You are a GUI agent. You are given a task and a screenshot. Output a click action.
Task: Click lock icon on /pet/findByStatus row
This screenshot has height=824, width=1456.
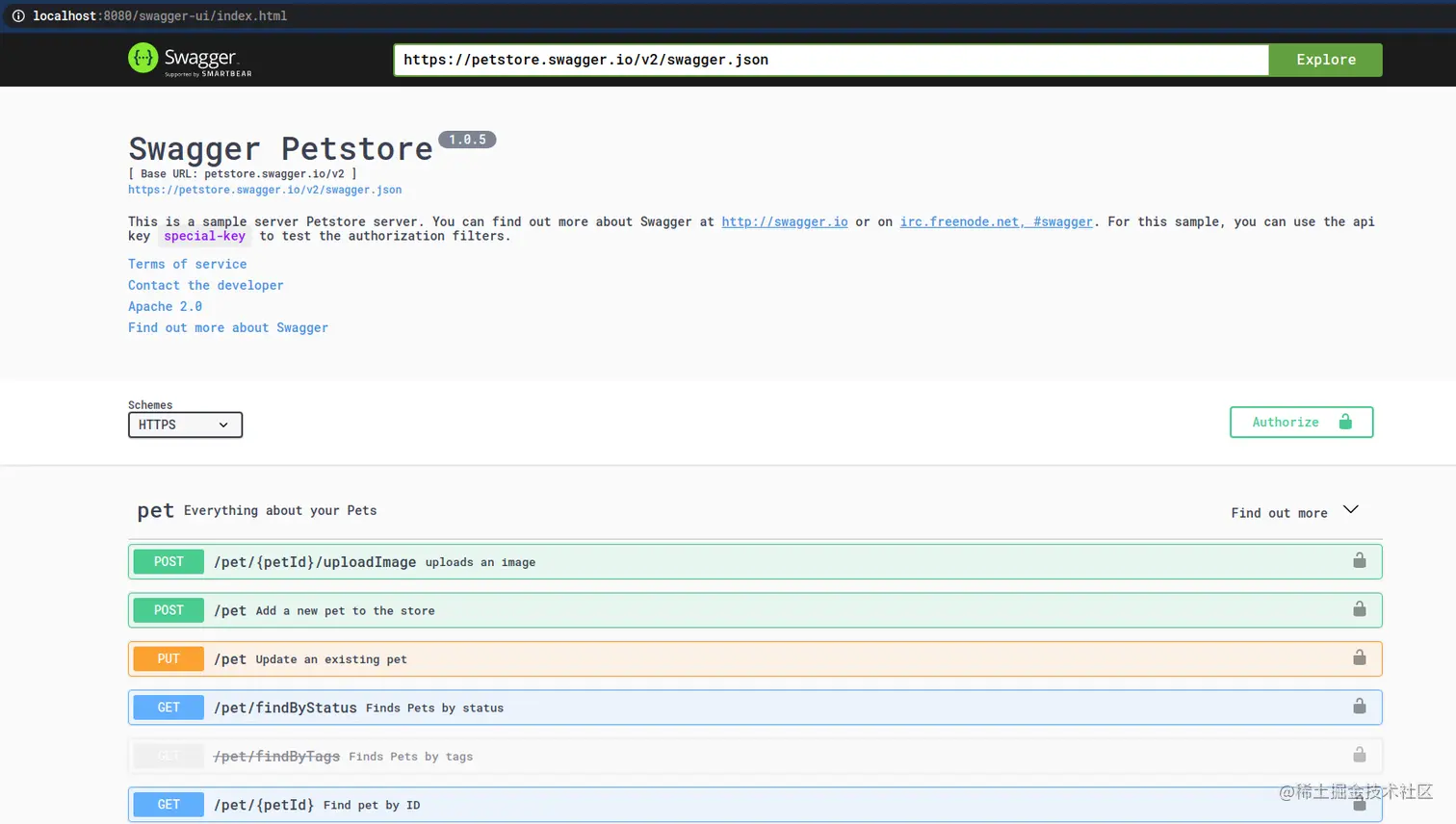click(1359, 706)
